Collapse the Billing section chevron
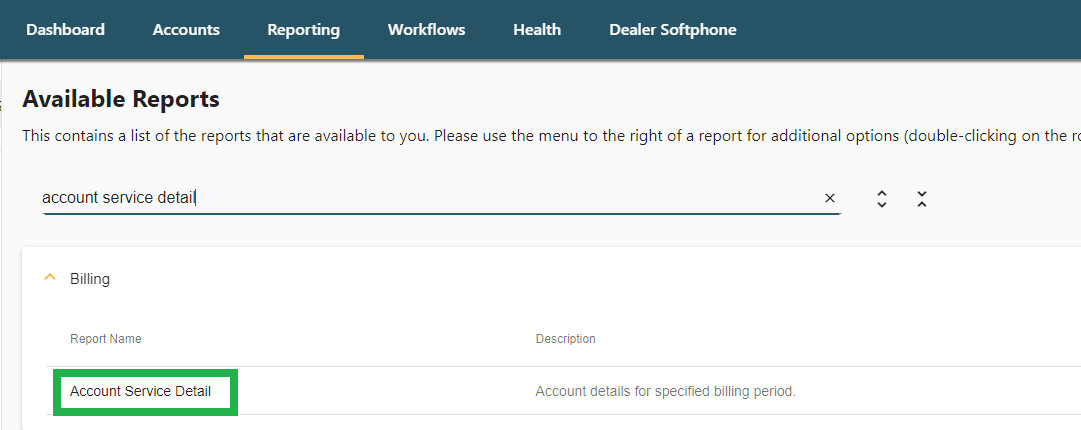 tap(50, 279)
